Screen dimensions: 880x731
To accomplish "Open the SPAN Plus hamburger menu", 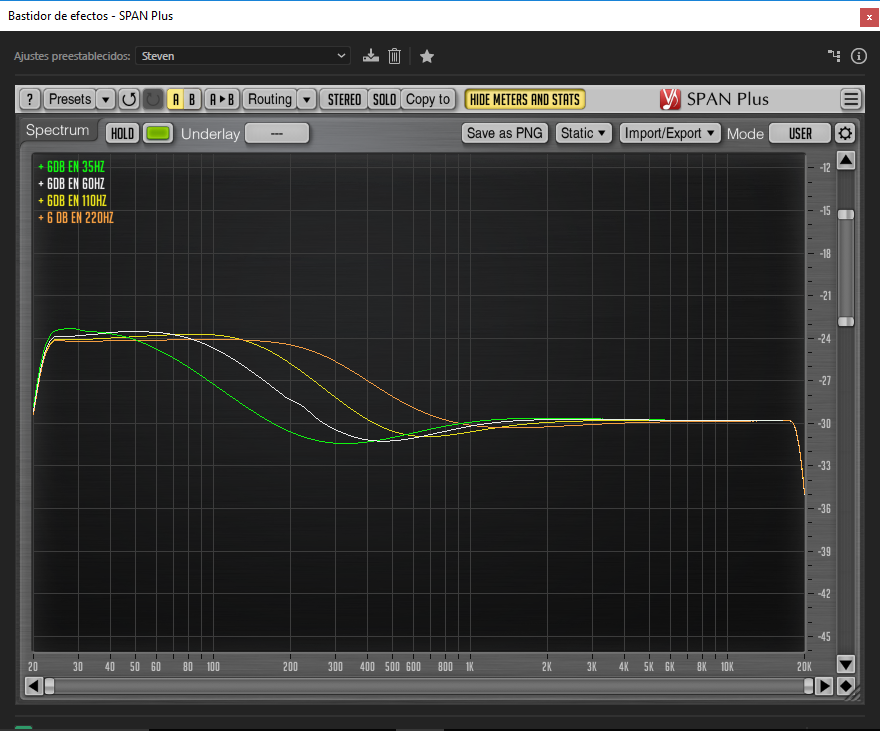I will pos(851,99).
